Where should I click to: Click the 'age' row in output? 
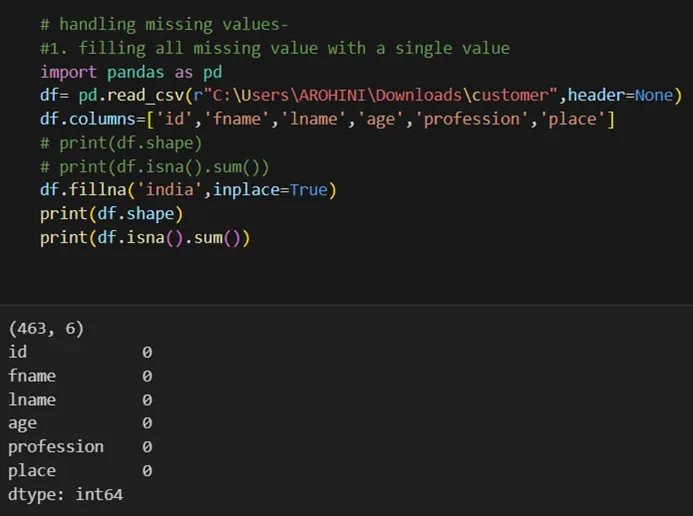pyautogui.click(x=22, y=423)
